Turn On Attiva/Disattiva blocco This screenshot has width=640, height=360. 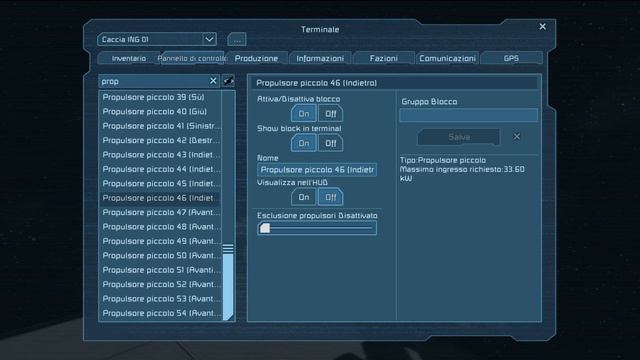[304, 114]
